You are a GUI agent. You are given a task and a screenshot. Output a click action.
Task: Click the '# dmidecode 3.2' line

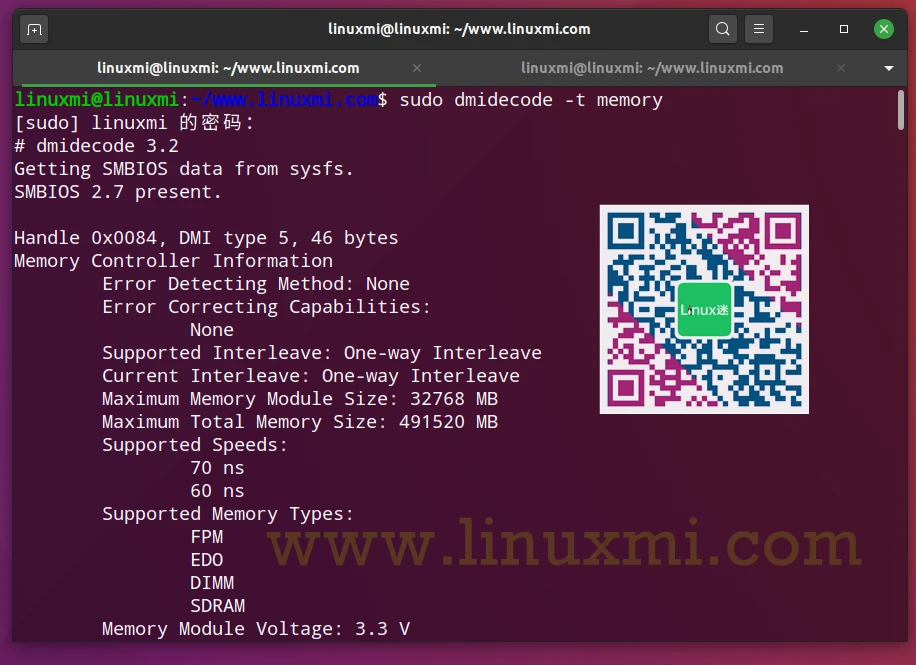pyautogui.click(x=96, y=146)
